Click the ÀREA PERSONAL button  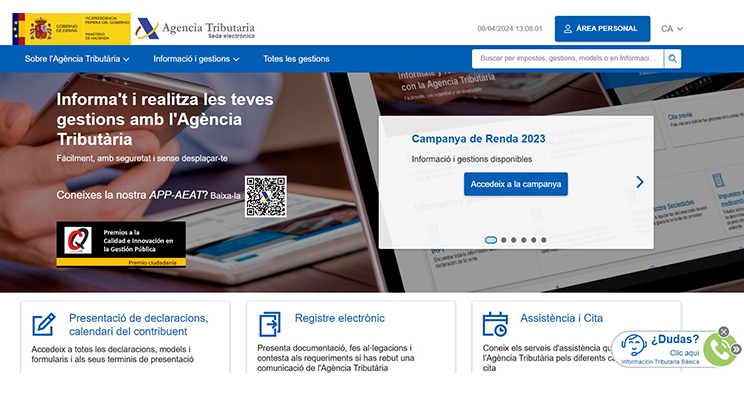602,29
